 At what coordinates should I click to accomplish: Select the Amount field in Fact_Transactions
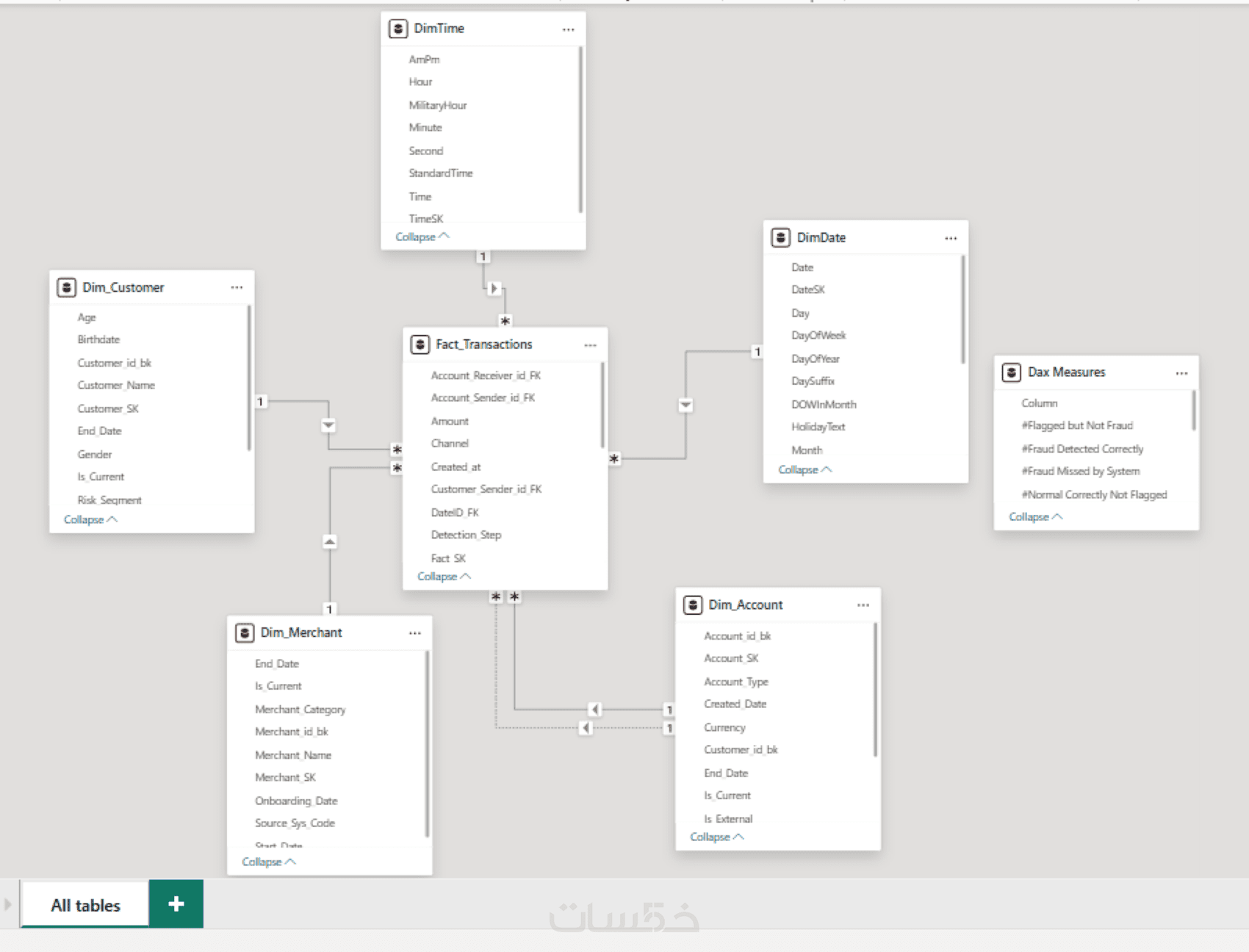coord(450,421)
